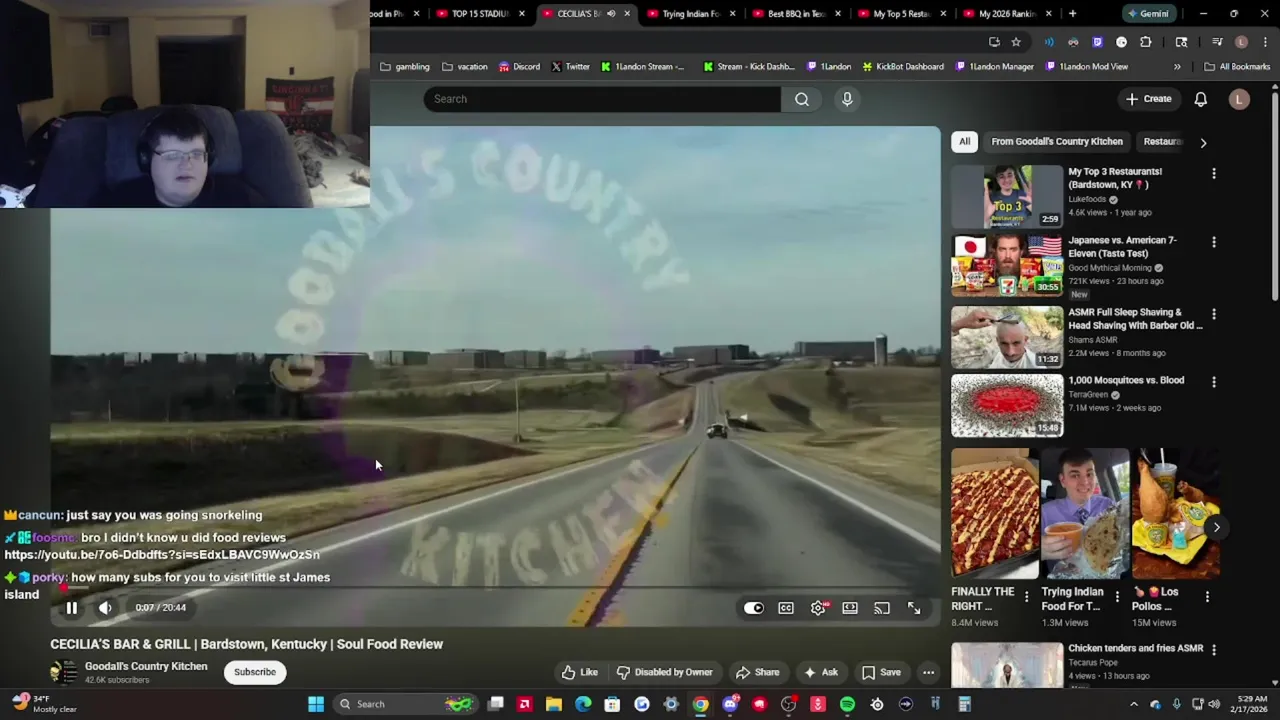The image size is (1280, 720).
Task: Like the video
Action: tap(579, 672)
